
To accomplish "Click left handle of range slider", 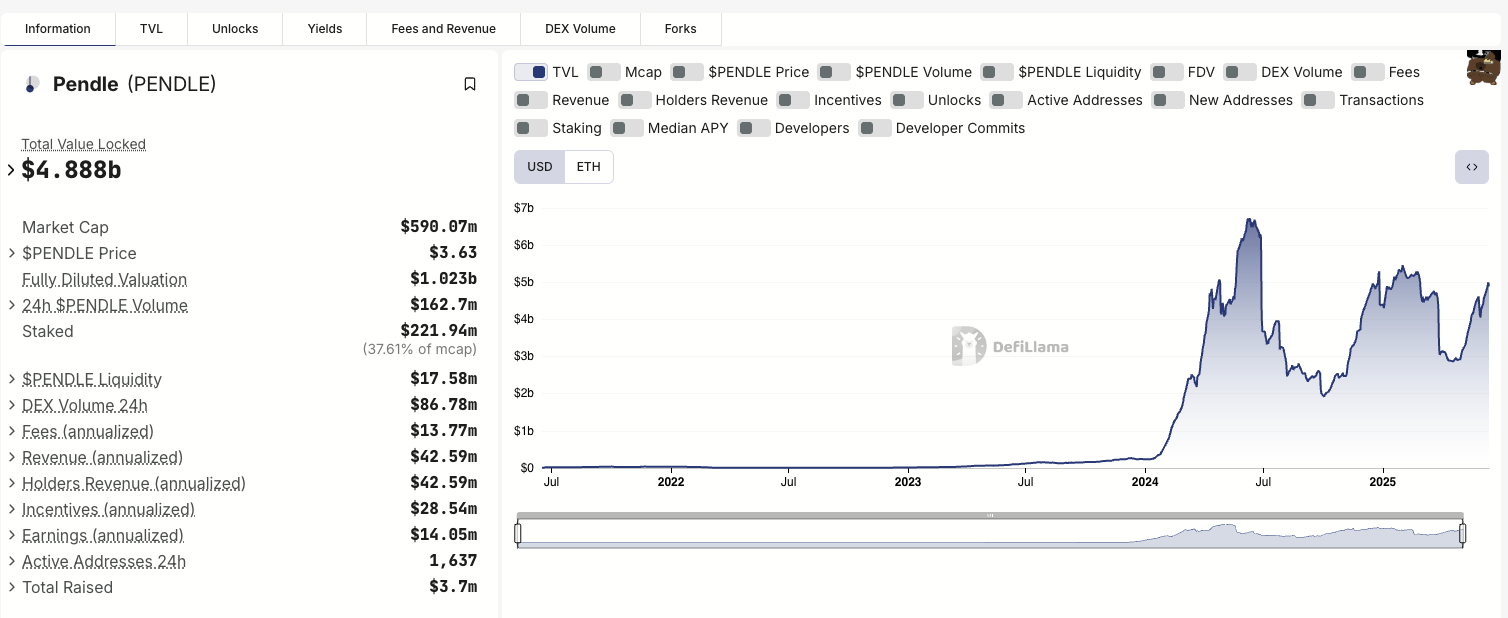I will click(518, 534).
